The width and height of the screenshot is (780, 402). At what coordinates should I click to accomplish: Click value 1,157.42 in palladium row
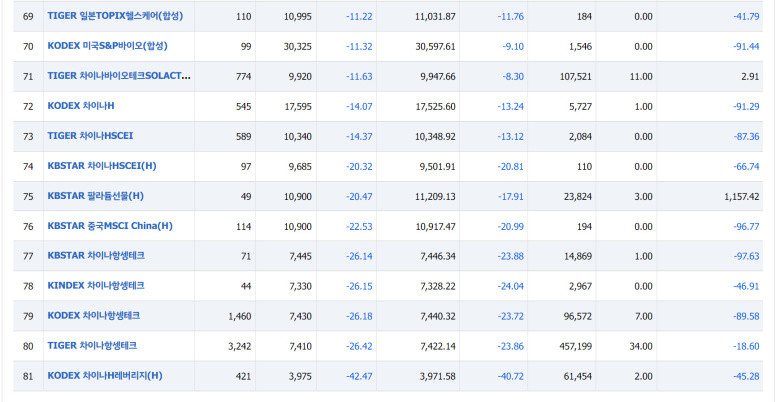(x=742, y=197)
